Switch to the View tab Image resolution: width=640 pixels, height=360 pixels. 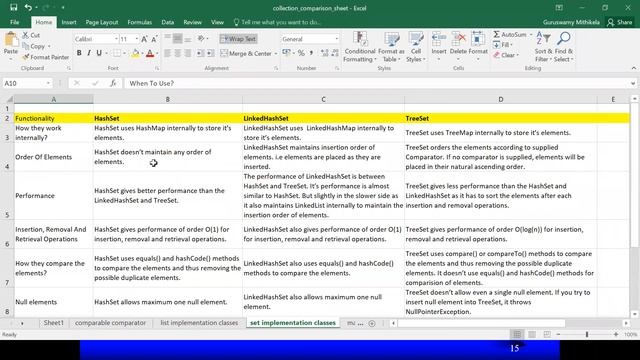pos(217,22)
